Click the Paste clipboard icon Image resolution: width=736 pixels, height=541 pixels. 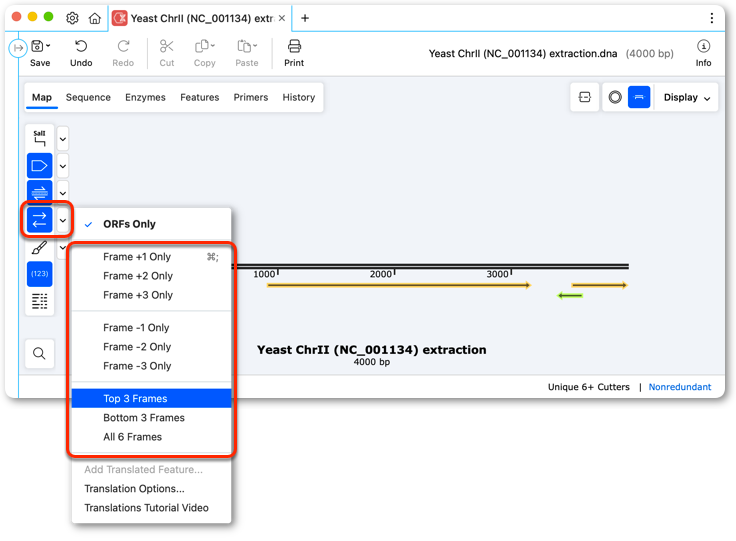point(245,46)
